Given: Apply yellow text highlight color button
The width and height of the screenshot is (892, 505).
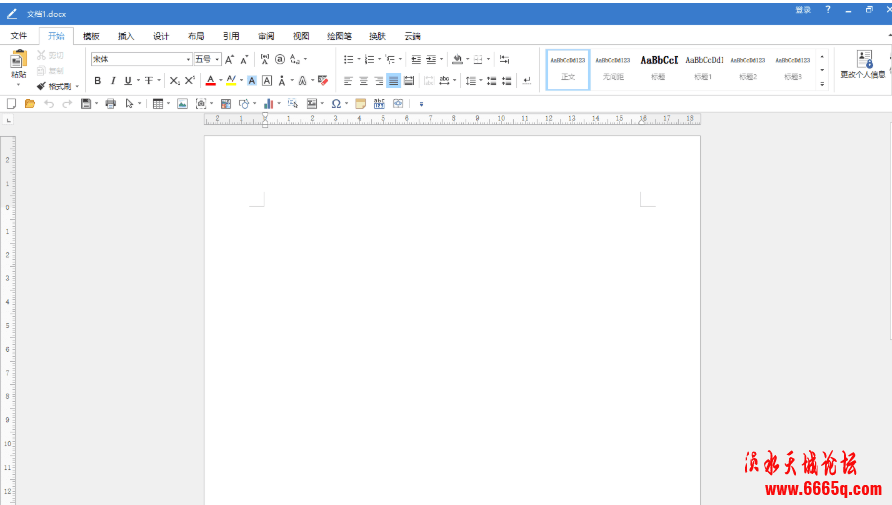Looking at the screenshot, I should pos(231,81).
